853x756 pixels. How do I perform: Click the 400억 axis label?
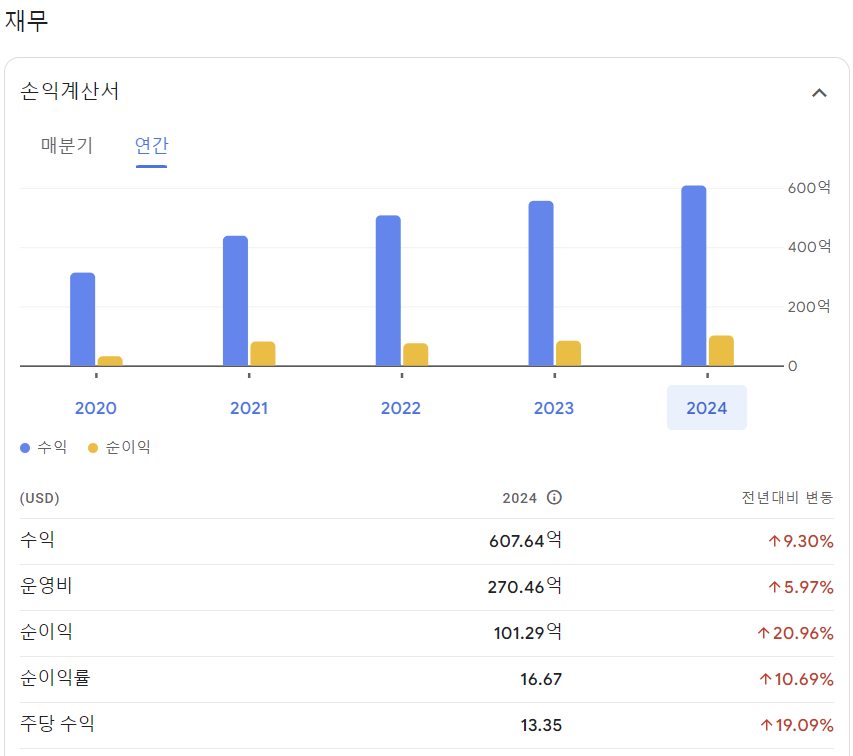click(809, 247)
